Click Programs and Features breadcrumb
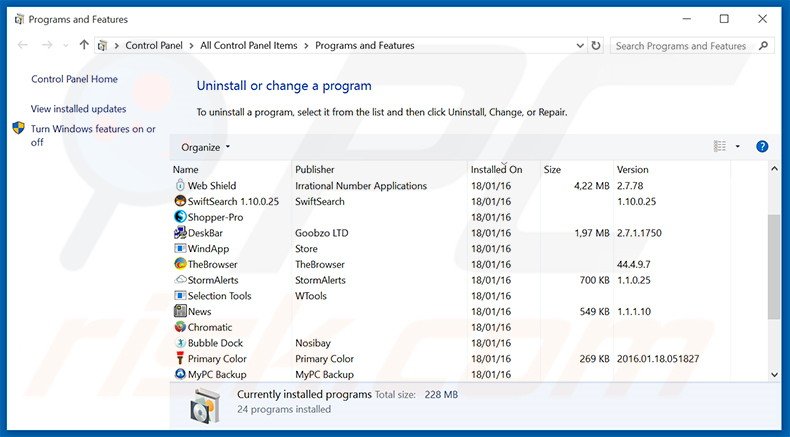Image resolution: width=790 pixels, height=437 pixels. click(x=365, y=45)
